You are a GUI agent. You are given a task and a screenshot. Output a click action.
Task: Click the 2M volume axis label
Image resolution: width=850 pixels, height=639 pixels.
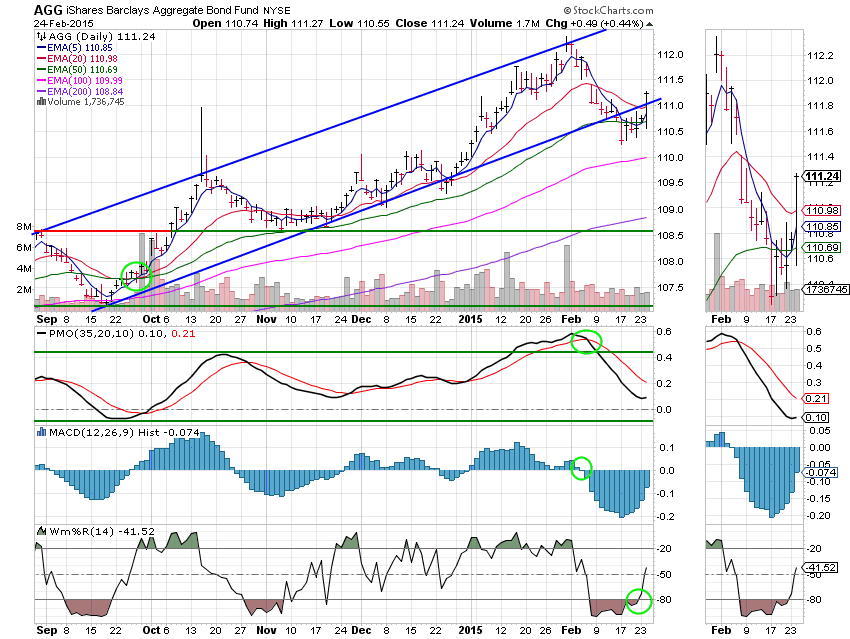(x=24, y=289)
